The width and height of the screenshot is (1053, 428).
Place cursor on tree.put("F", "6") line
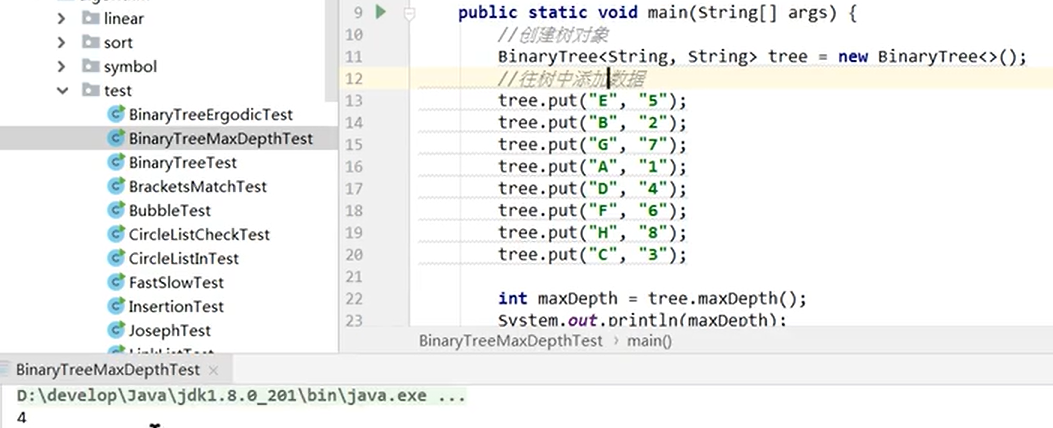tap(592, 211)
